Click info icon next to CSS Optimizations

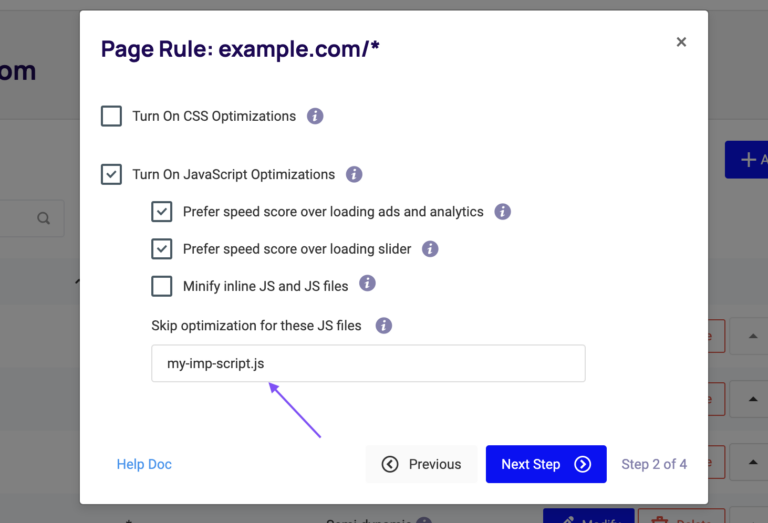(315, 116)
